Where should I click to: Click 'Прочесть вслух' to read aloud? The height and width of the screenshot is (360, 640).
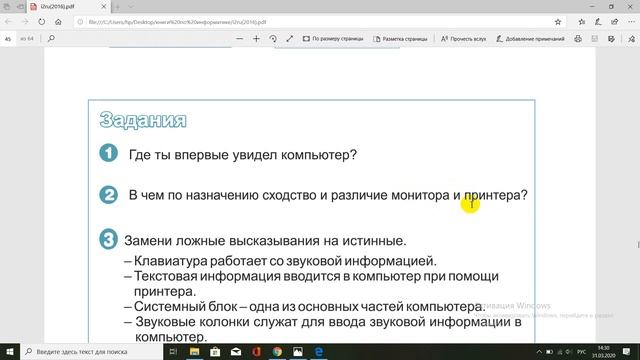click(463, 39)
